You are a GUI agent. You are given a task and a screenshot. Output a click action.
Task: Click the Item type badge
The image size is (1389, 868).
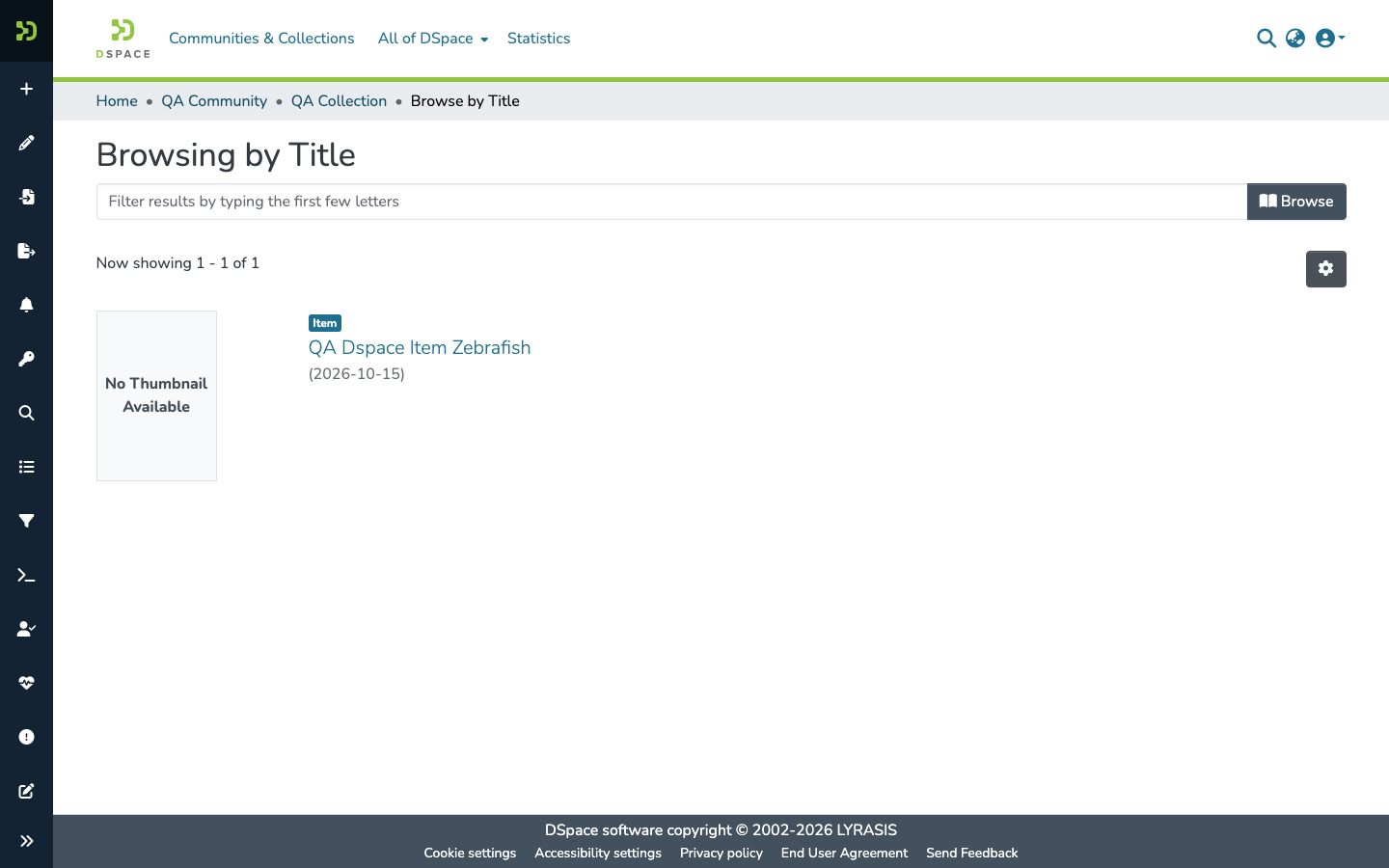(x=325, y=323)
